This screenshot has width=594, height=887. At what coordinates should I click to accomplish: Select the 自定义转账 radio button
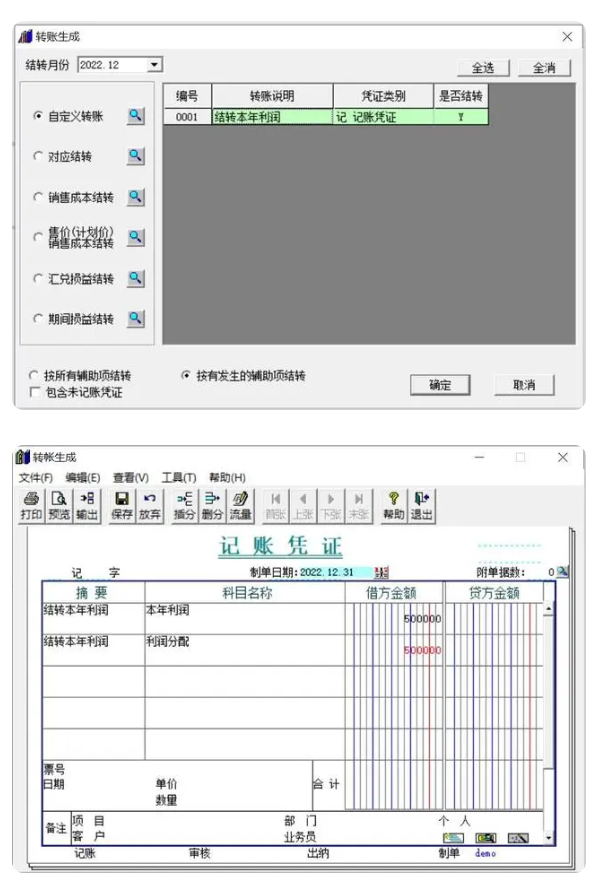(x=38, y=116)
